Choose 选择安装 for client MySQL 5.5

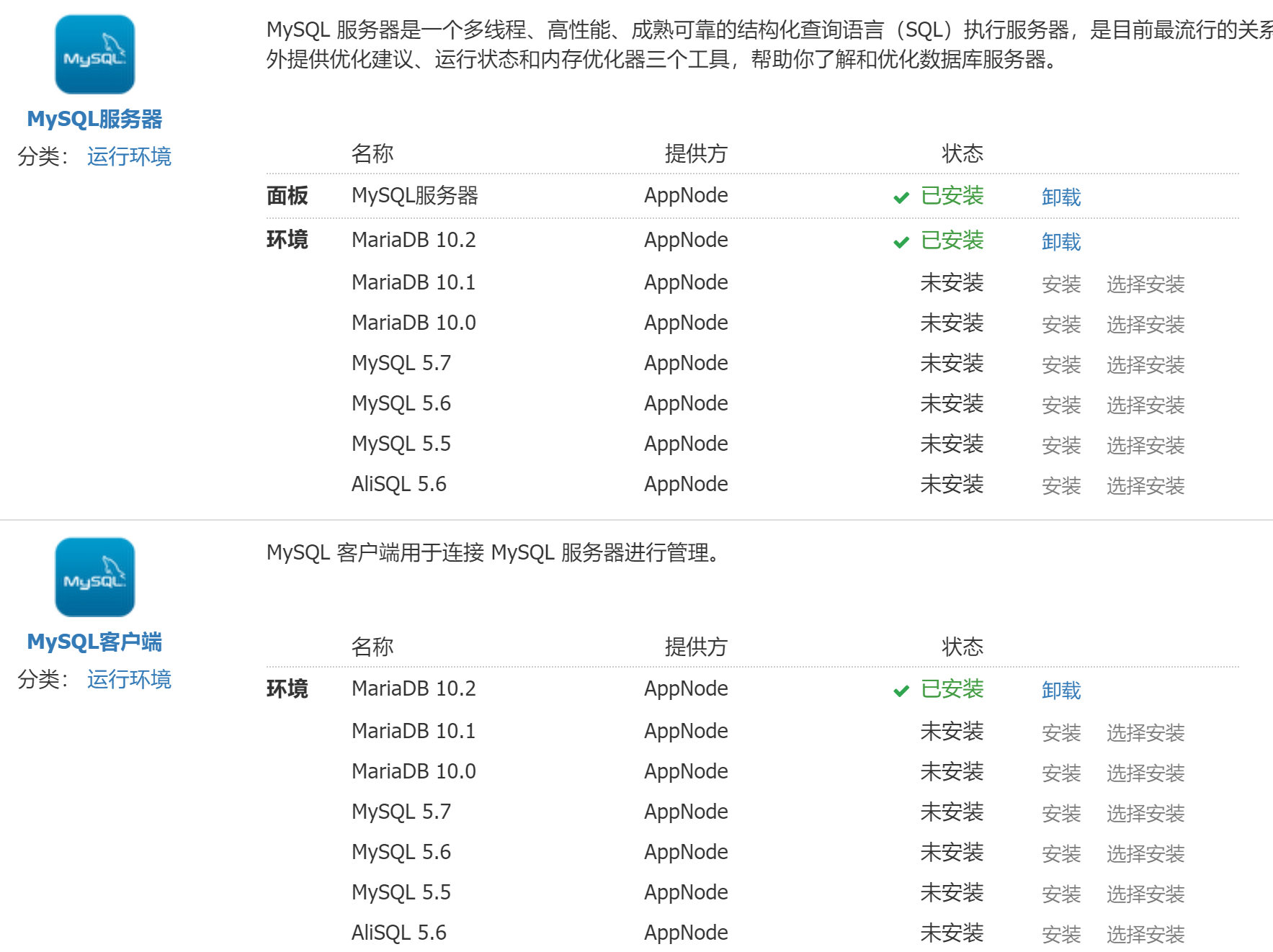pyautogui.click(x=1145, y=894)
